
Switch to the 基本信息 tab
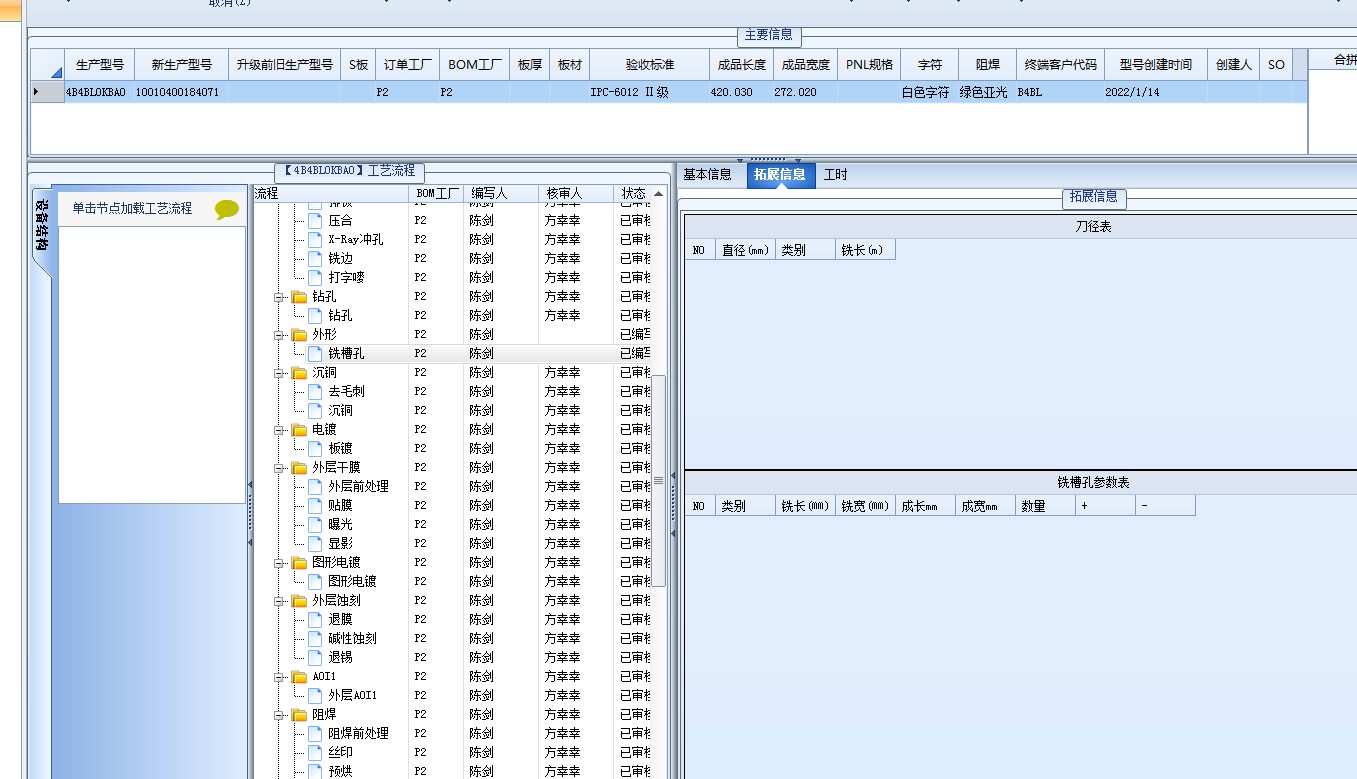707,175
